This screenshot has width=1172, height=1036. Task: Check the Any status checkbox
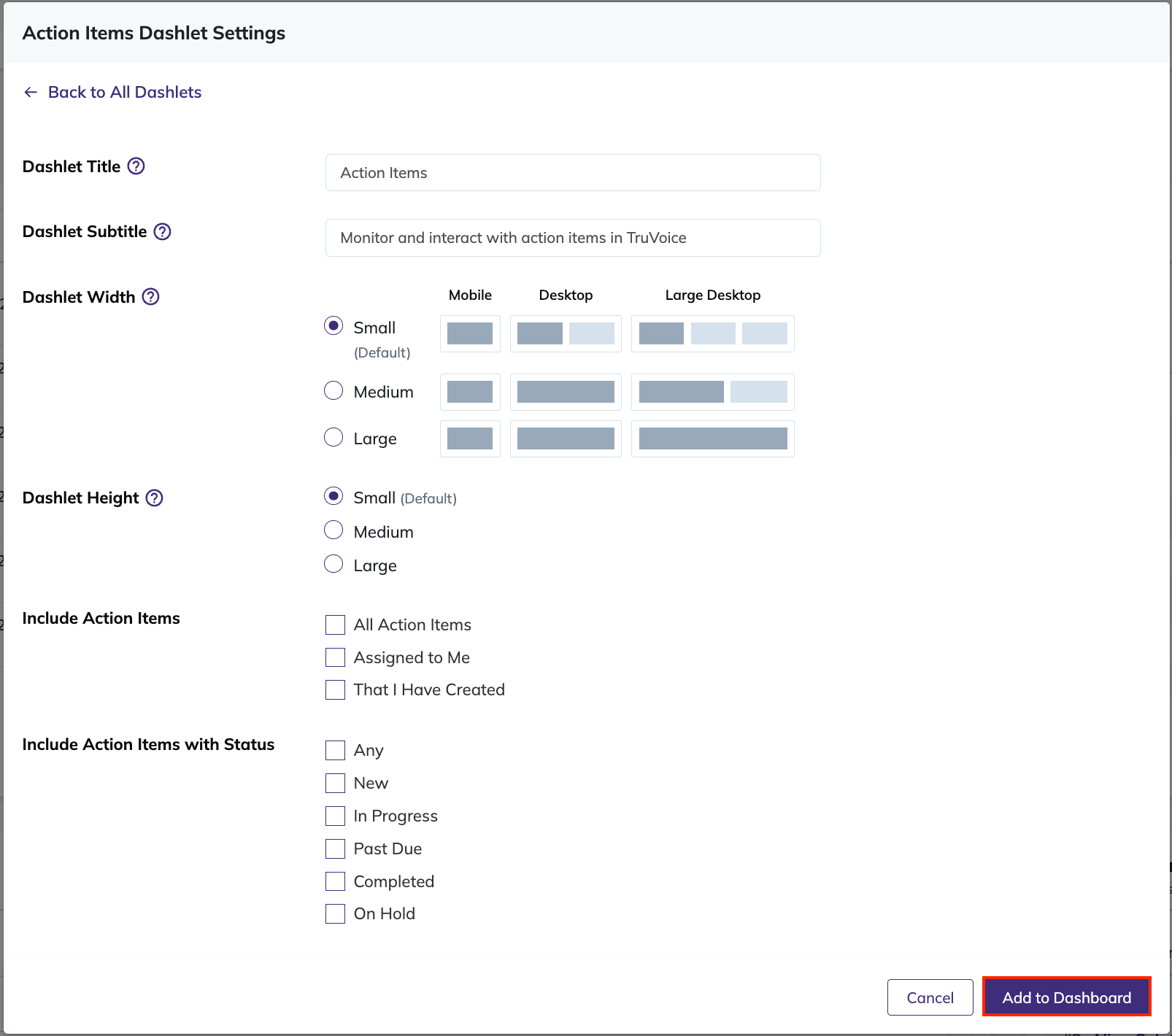click(336, 750)
